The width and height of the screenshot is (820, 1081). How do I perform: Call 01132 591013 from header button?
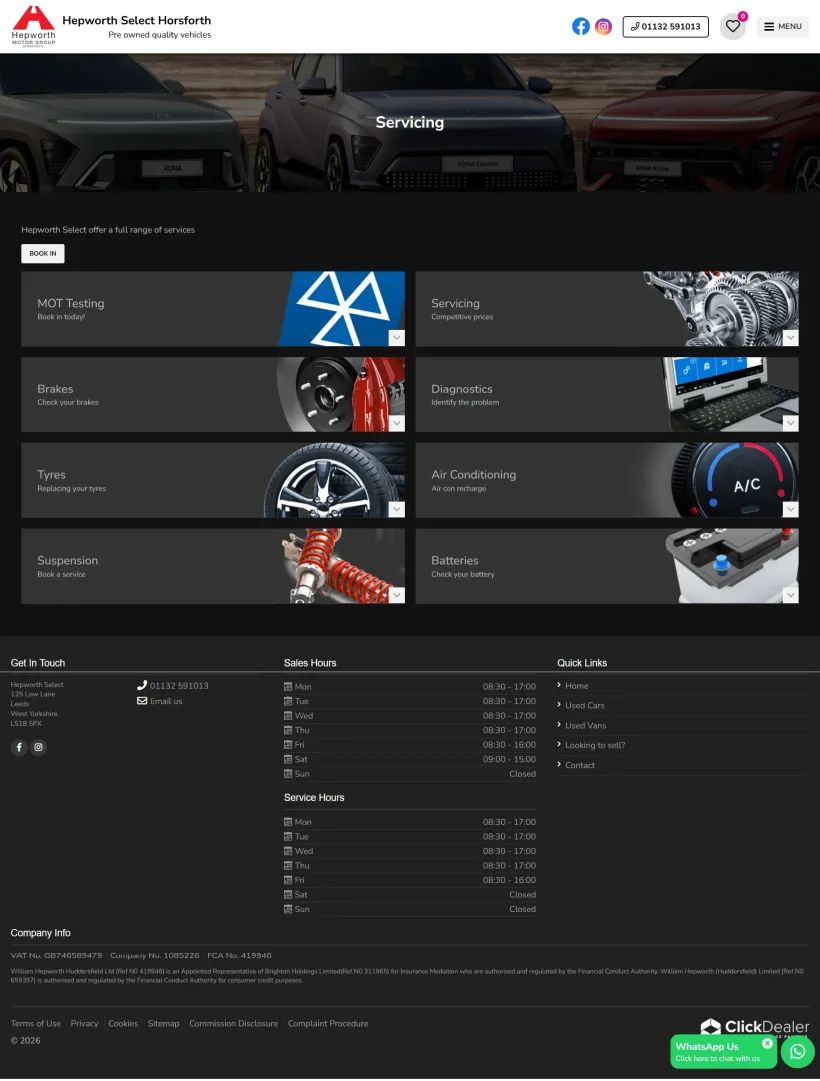666,27
